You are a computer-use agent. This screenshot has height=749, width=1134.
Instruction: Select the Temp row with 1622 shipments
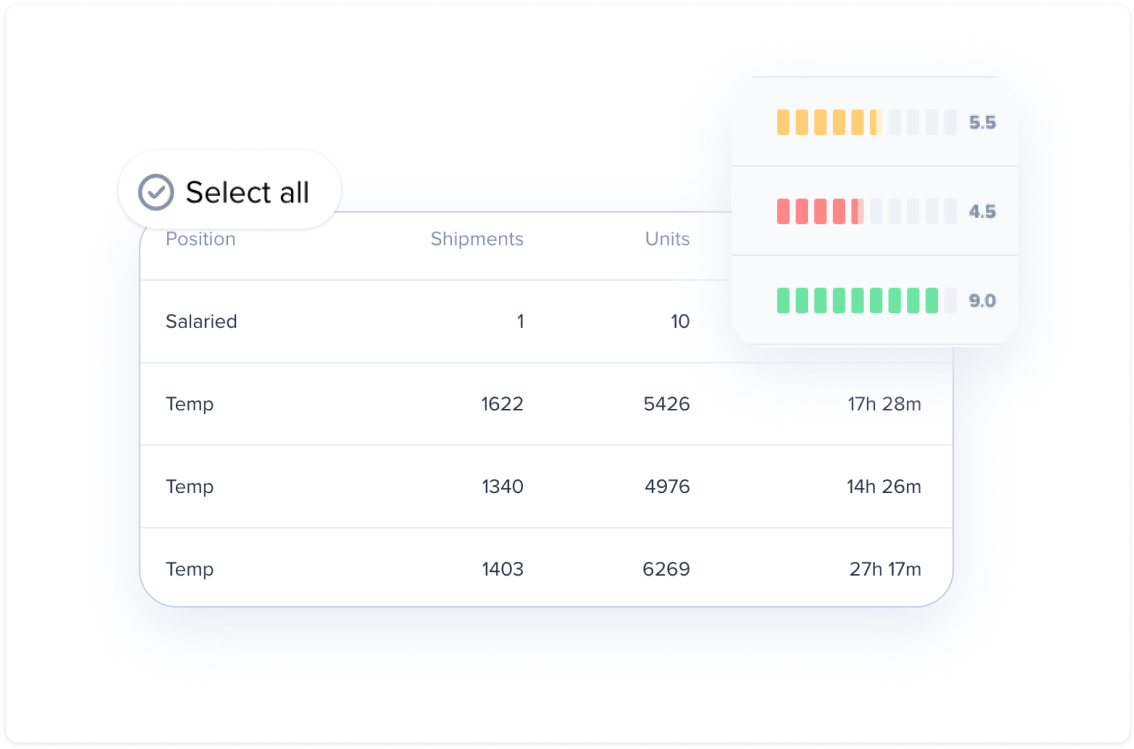pos(546,404)
